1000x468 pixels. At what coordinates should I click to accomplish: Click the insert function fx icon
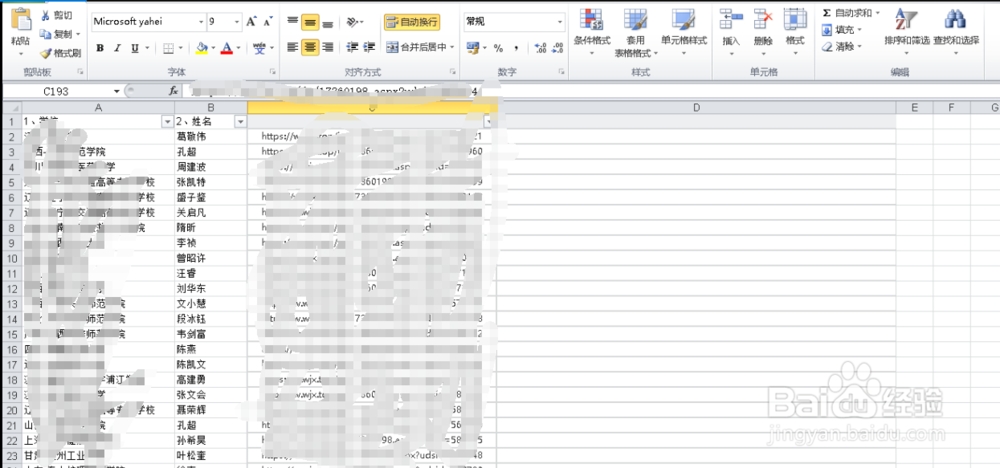[173, 92]
